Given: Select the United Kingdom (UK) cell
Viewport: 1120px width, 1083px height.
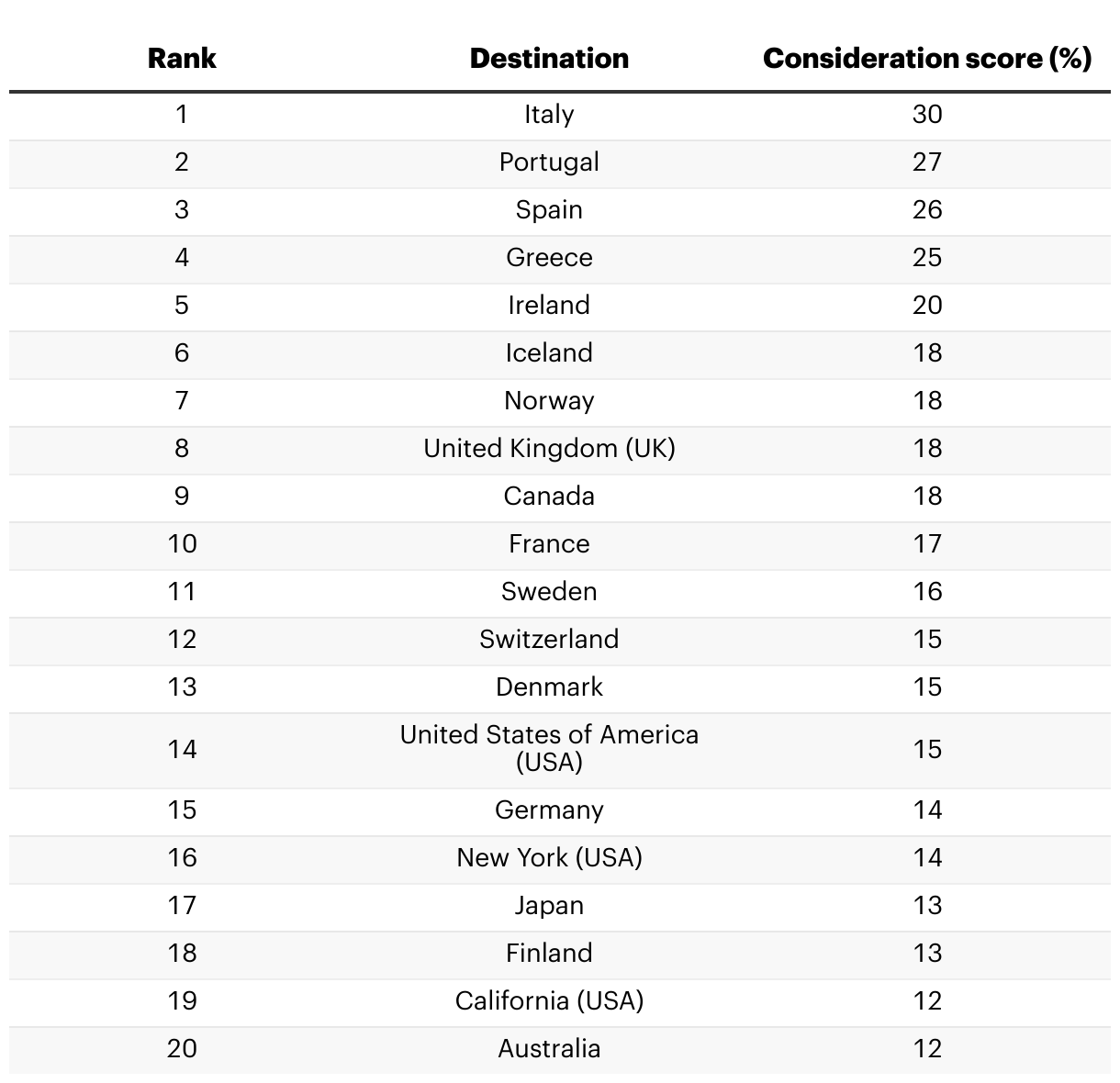Looking at the screenshot, I should coord(549,449).
